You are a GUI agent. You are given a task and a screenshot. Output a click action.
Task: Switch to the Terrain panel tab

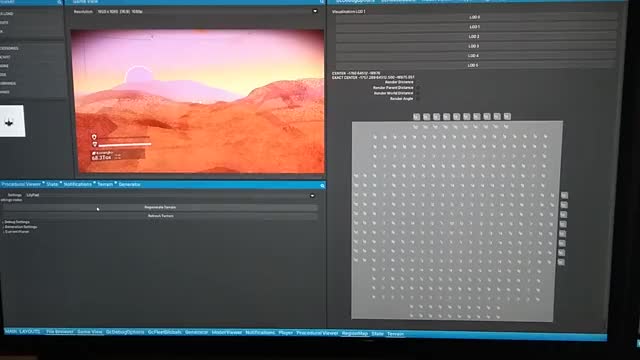tap(105, 184)
